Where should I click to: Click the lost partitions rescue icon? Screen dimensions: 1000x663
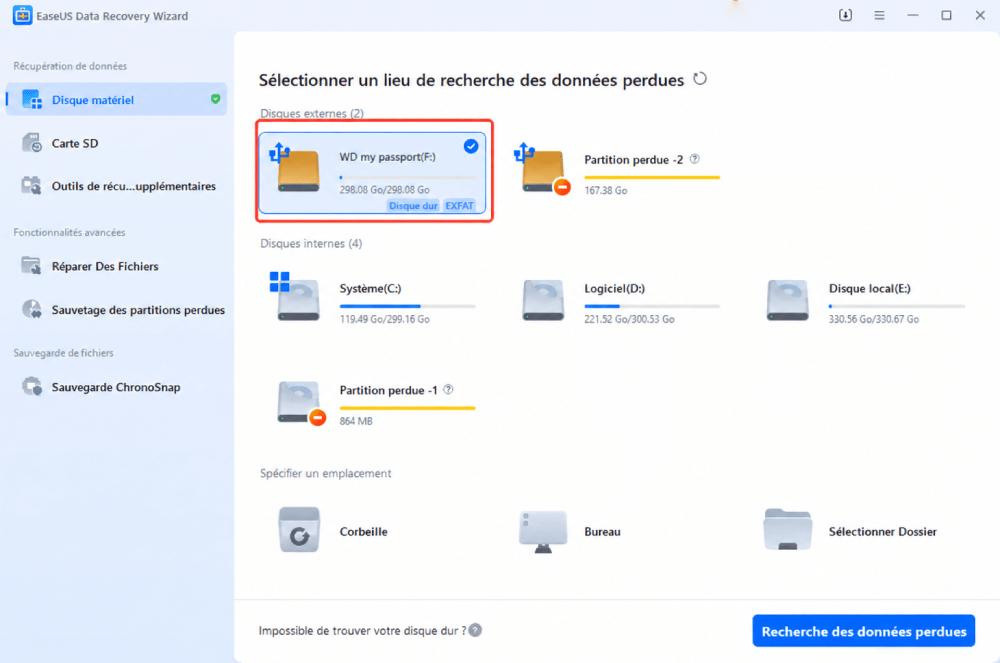point(31,309)
